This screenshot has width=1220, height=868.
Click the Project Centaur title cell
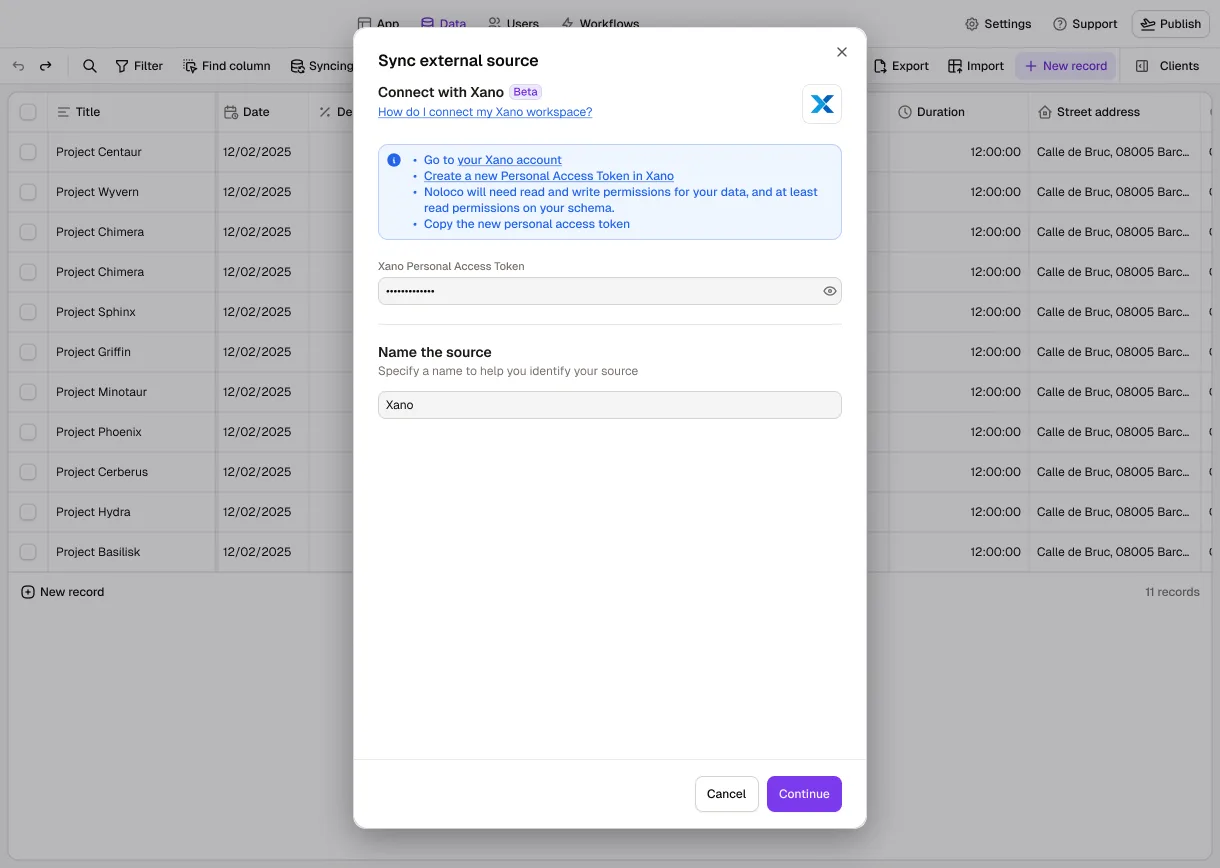[x=131, y=152]
